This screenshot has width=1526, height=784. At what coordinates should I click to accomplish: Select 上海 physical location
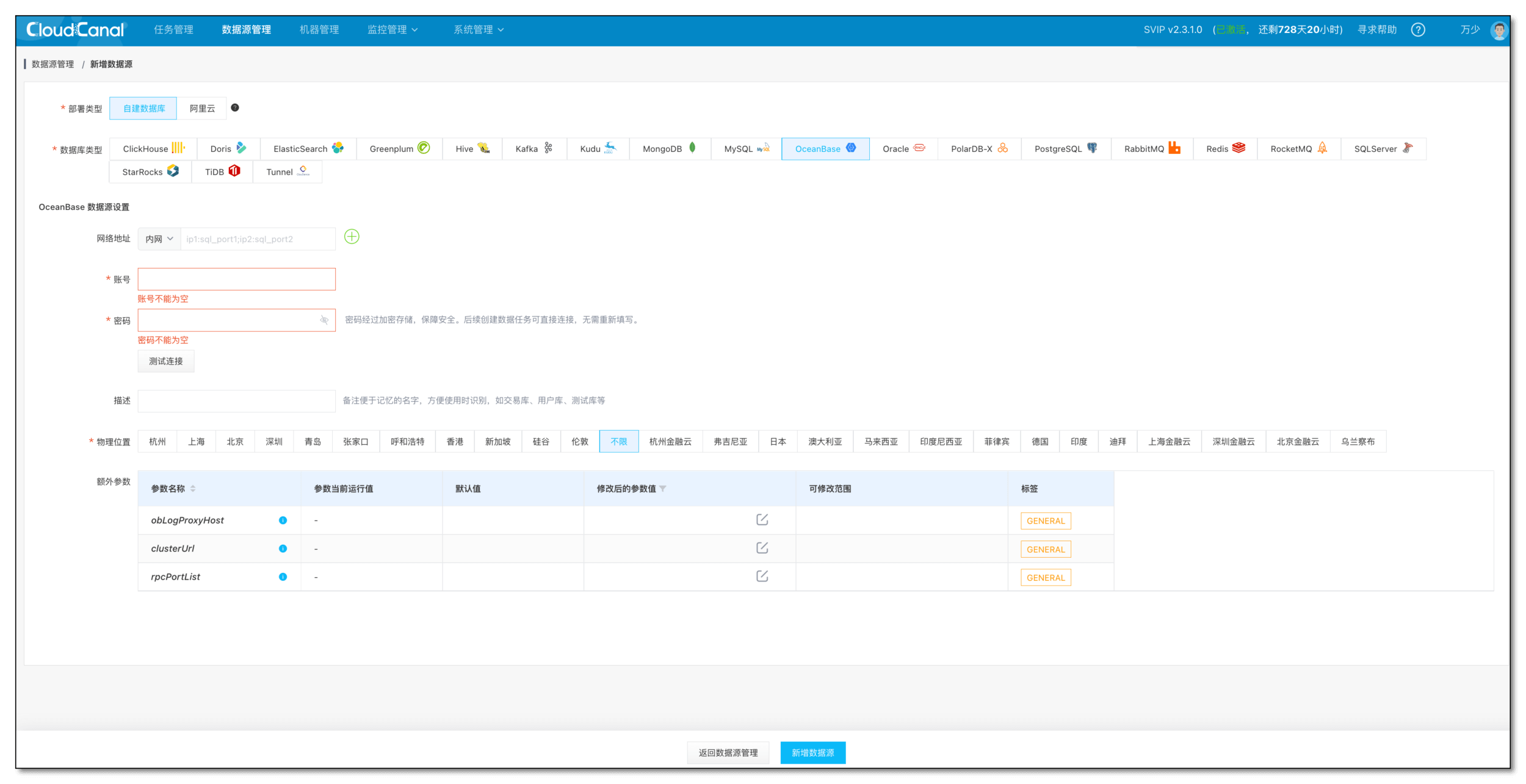pyautogui.click(x=196, y=441)
